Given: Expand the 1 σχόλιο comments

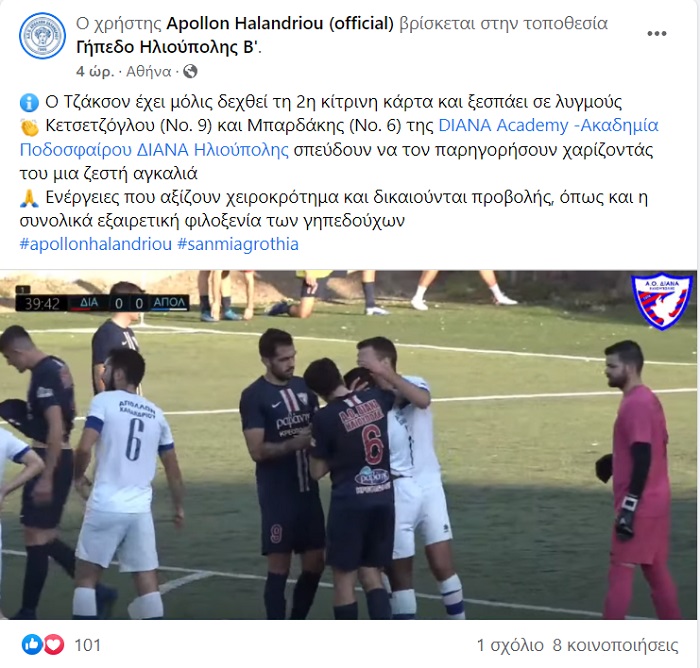Looking at the screenshot, I should [510, 645].
